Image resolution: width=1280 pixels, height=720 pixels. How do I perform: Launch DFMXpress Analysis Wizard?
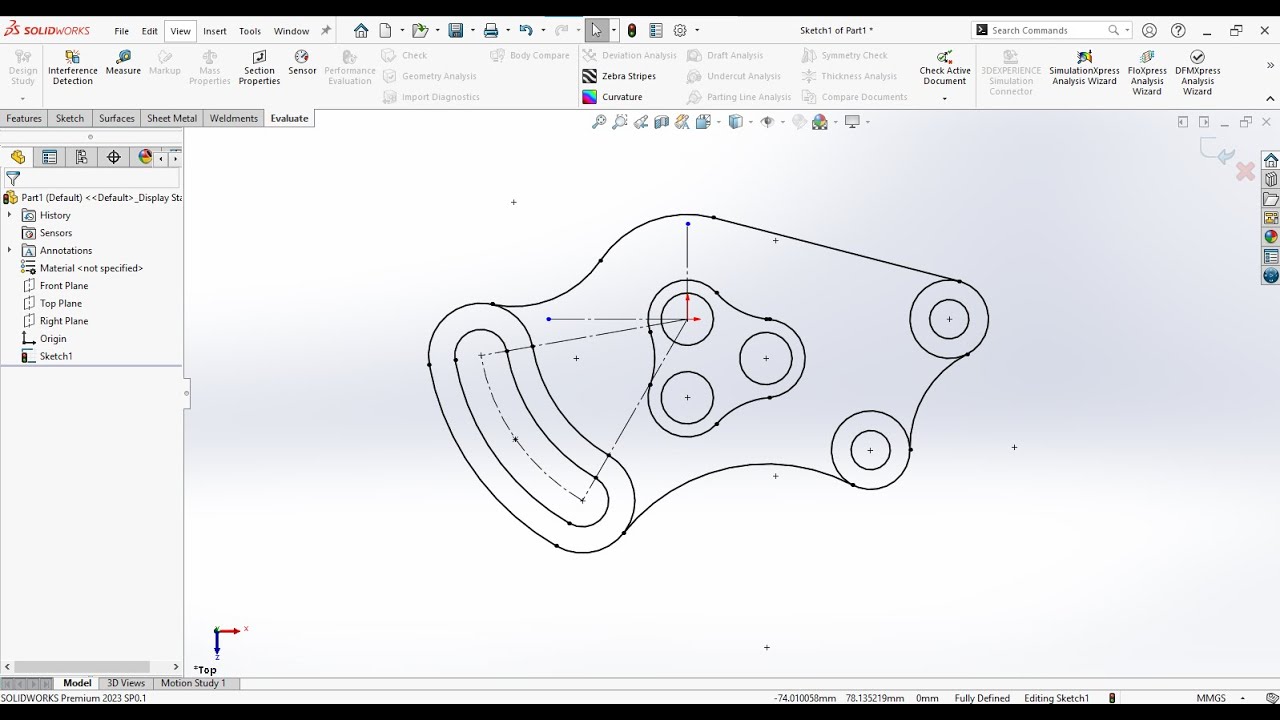click(x=1197, y=72)
